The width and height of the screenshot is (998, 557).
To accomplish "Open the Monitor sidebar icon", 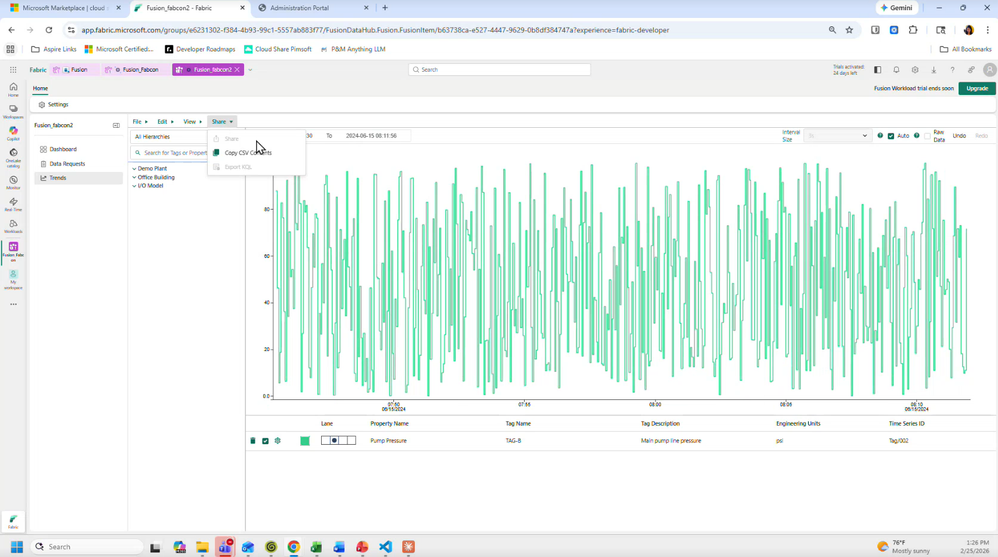I will [13, 183].
